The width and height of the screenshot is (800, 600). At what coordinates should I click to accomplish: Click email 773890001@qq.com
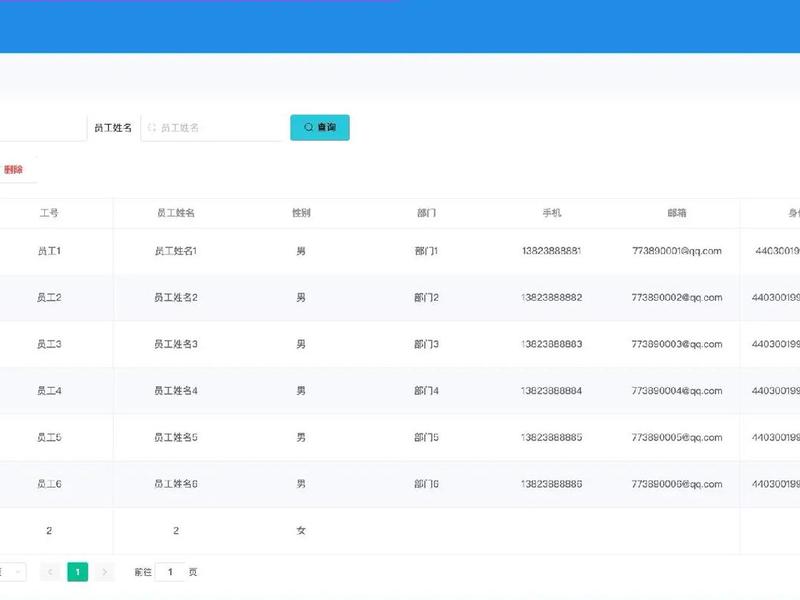pyautogui.click(x=677, y=251)
